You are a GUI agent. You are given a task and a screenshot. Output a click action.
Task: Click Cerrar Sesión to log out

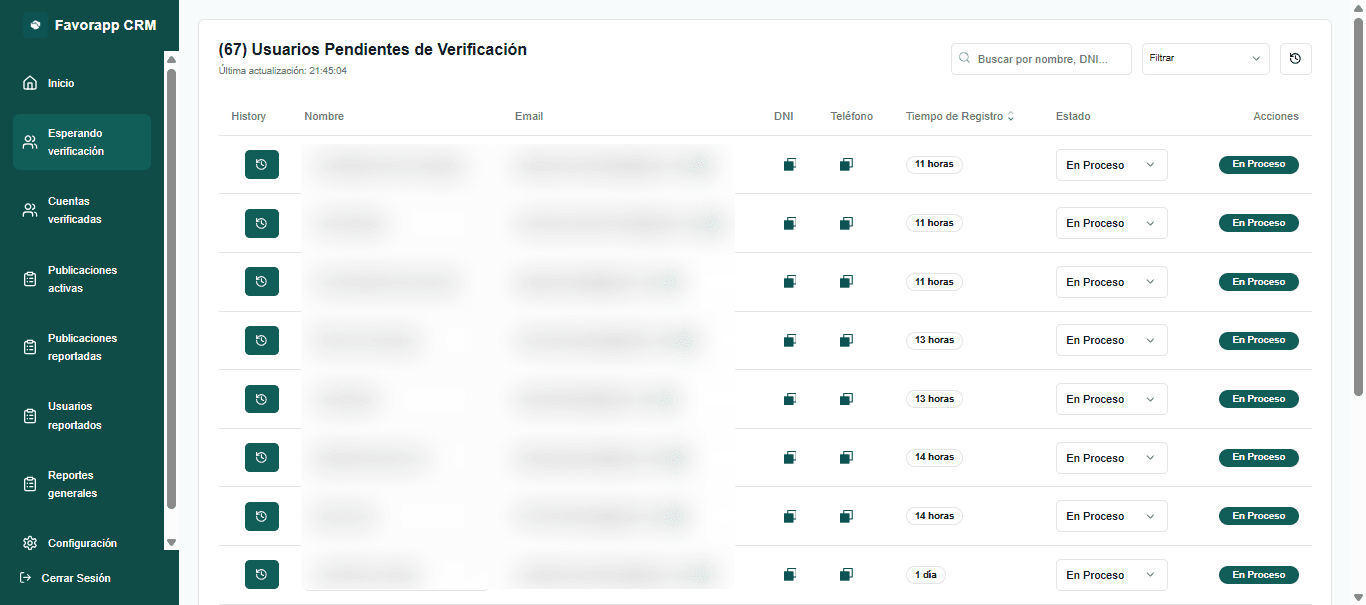pos(75,577)
